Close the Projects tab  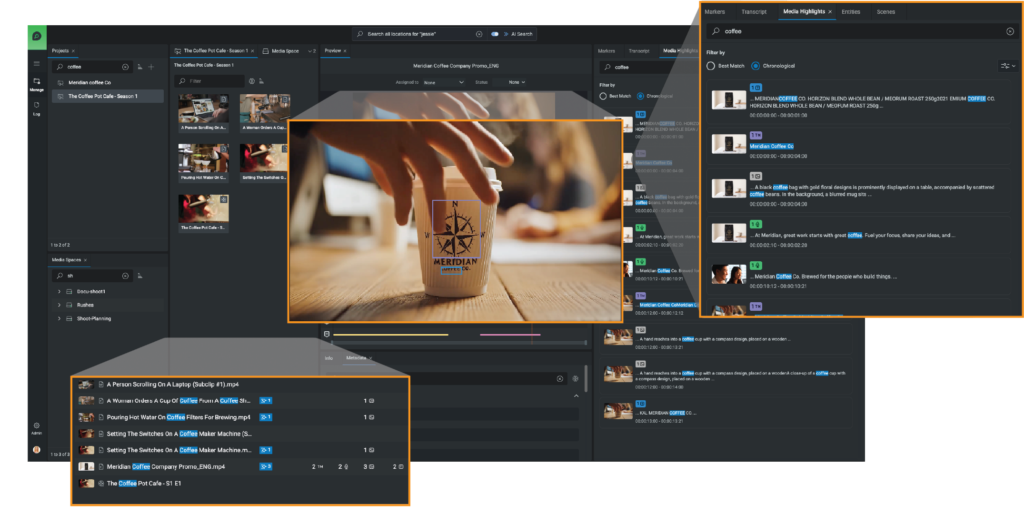(73, 51)
